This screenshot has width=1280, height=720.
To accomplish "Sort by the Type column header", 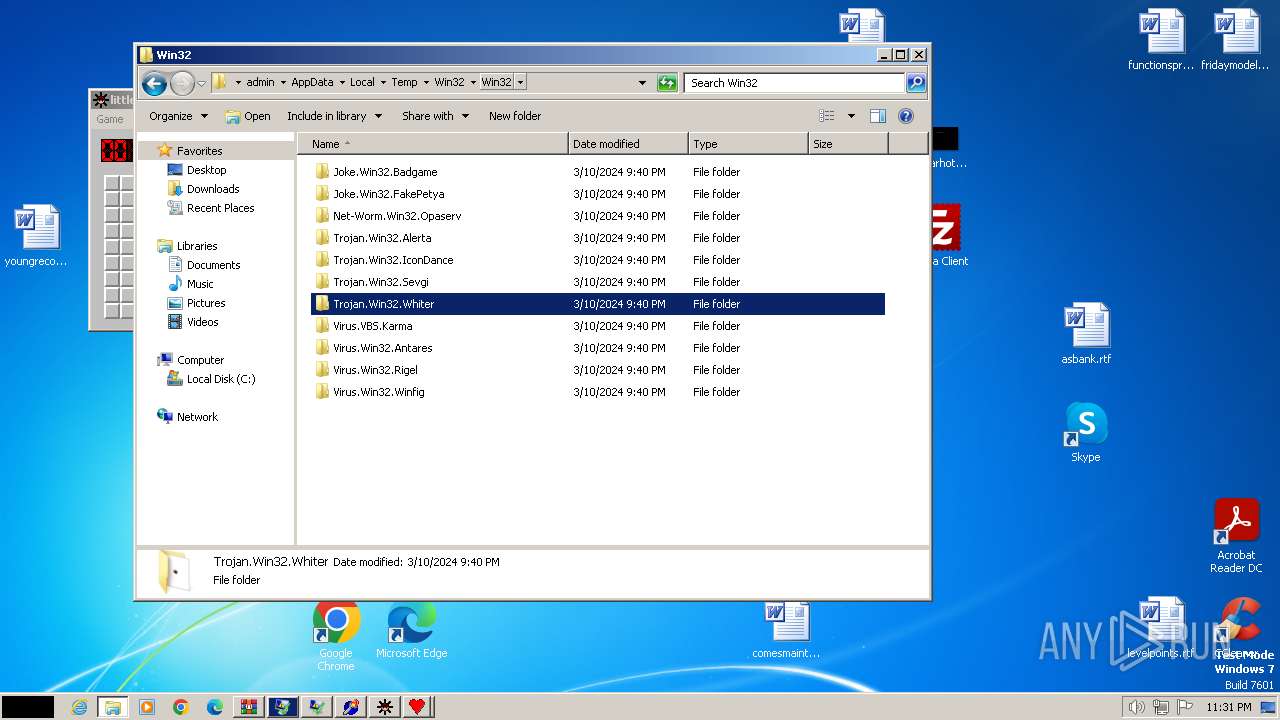I will tap(748, 144).
